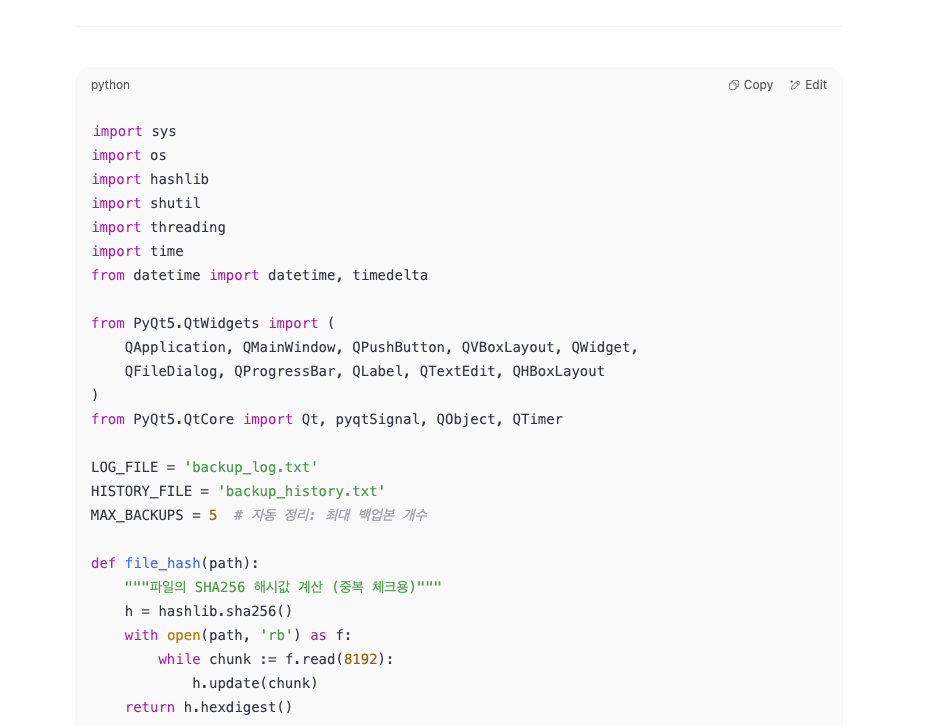Click 'hashlib.sha256()' in the code
This screenshot has width=944, height=726.
(226, 612)
